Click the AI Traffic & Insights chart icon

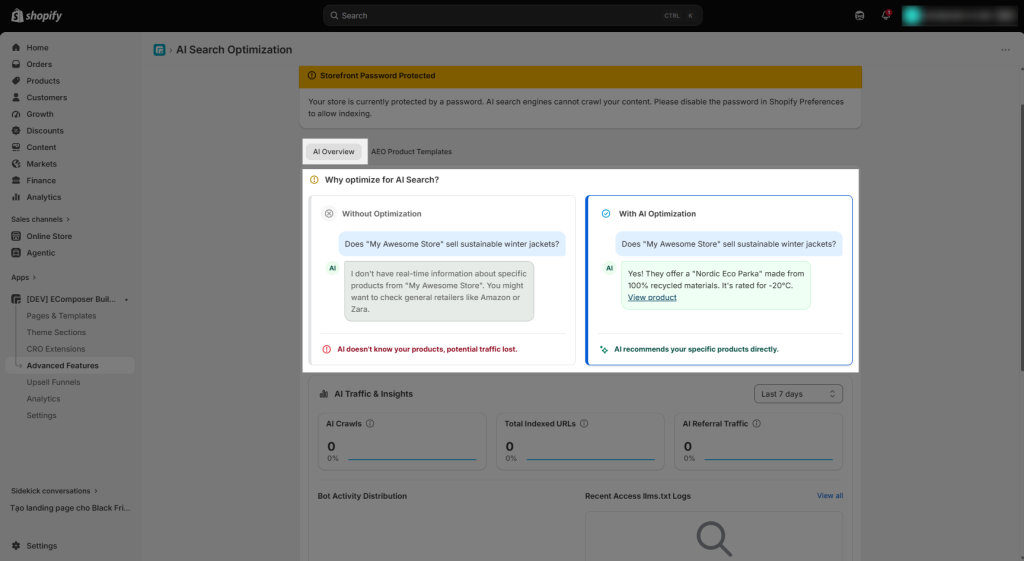[323, 394]
